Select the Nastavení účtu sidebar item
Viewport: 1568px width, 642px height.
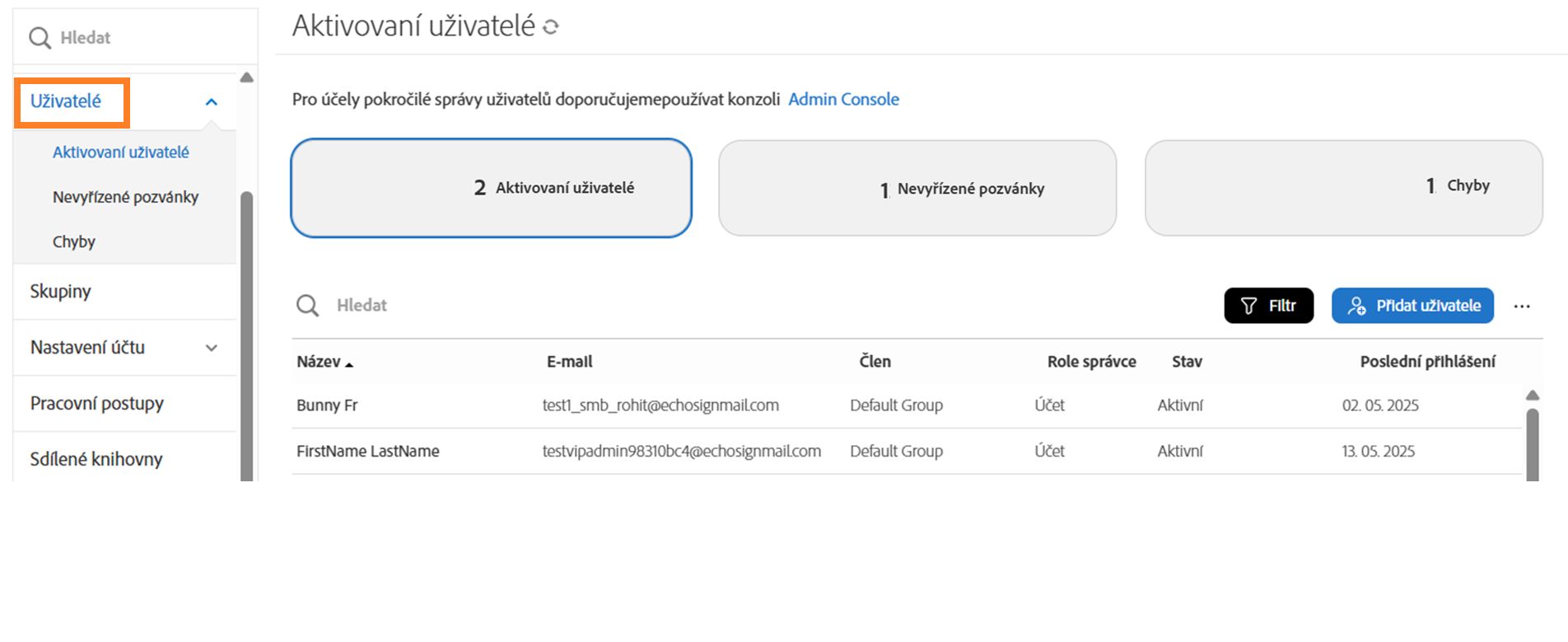point(87,347)
